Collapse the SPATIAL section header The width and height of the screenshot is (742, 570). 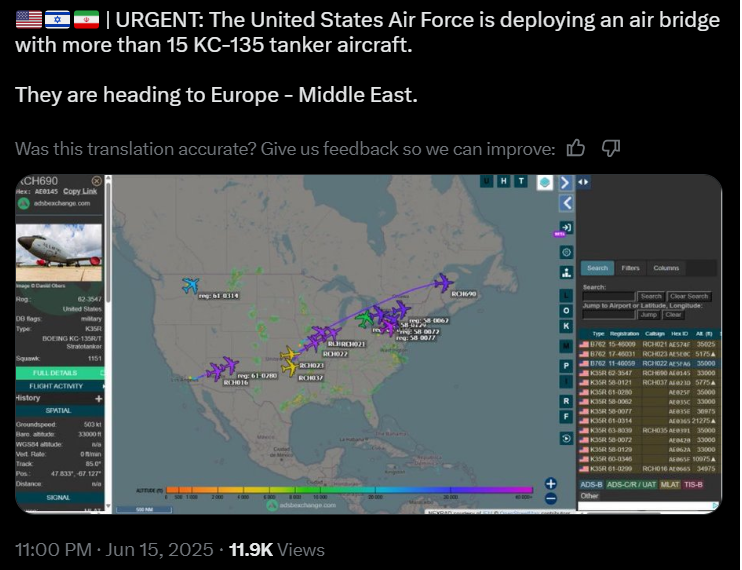coord(59,411)
